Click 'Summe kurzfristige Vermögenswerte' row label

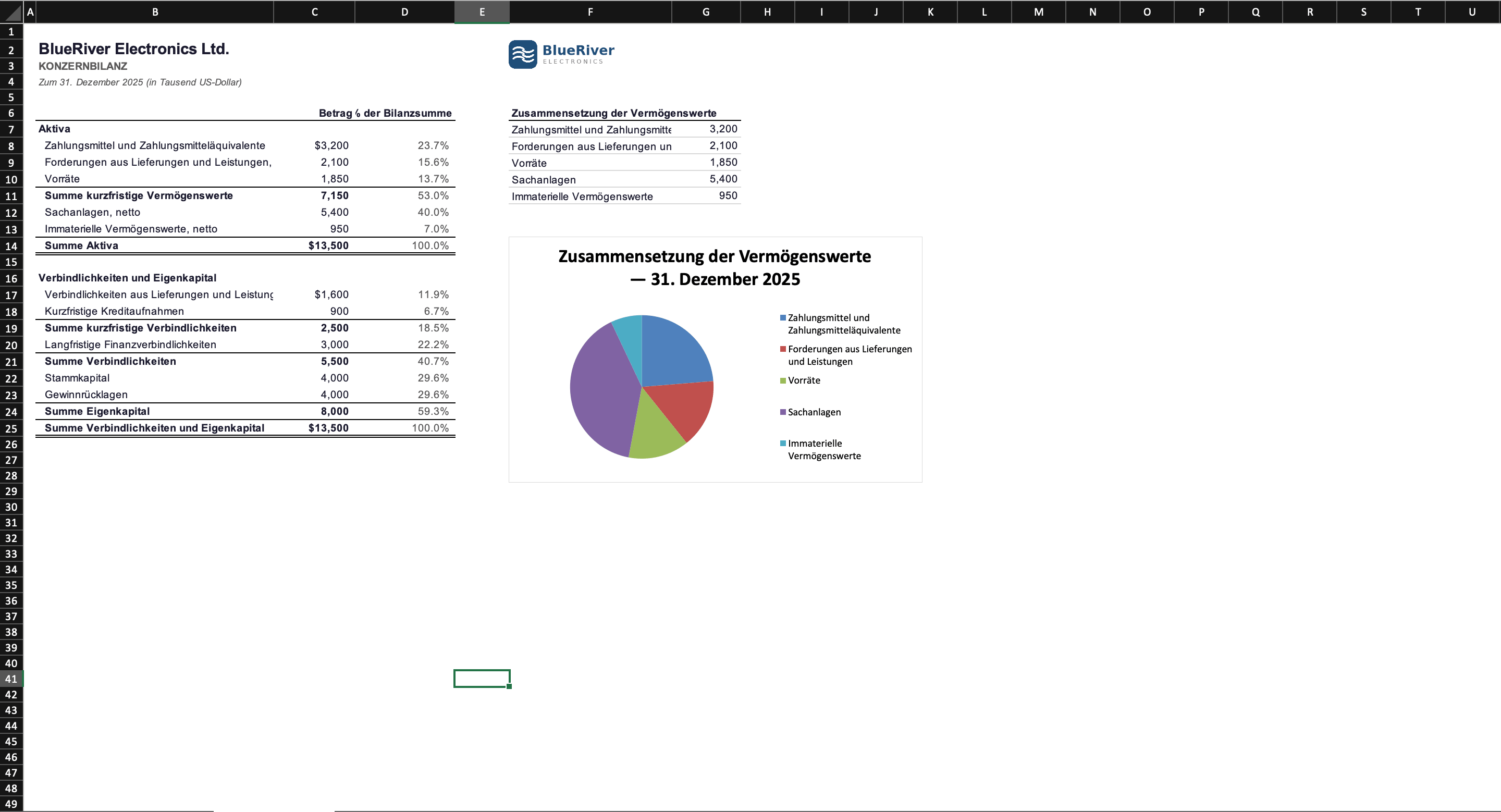click(x=139, y=196)
